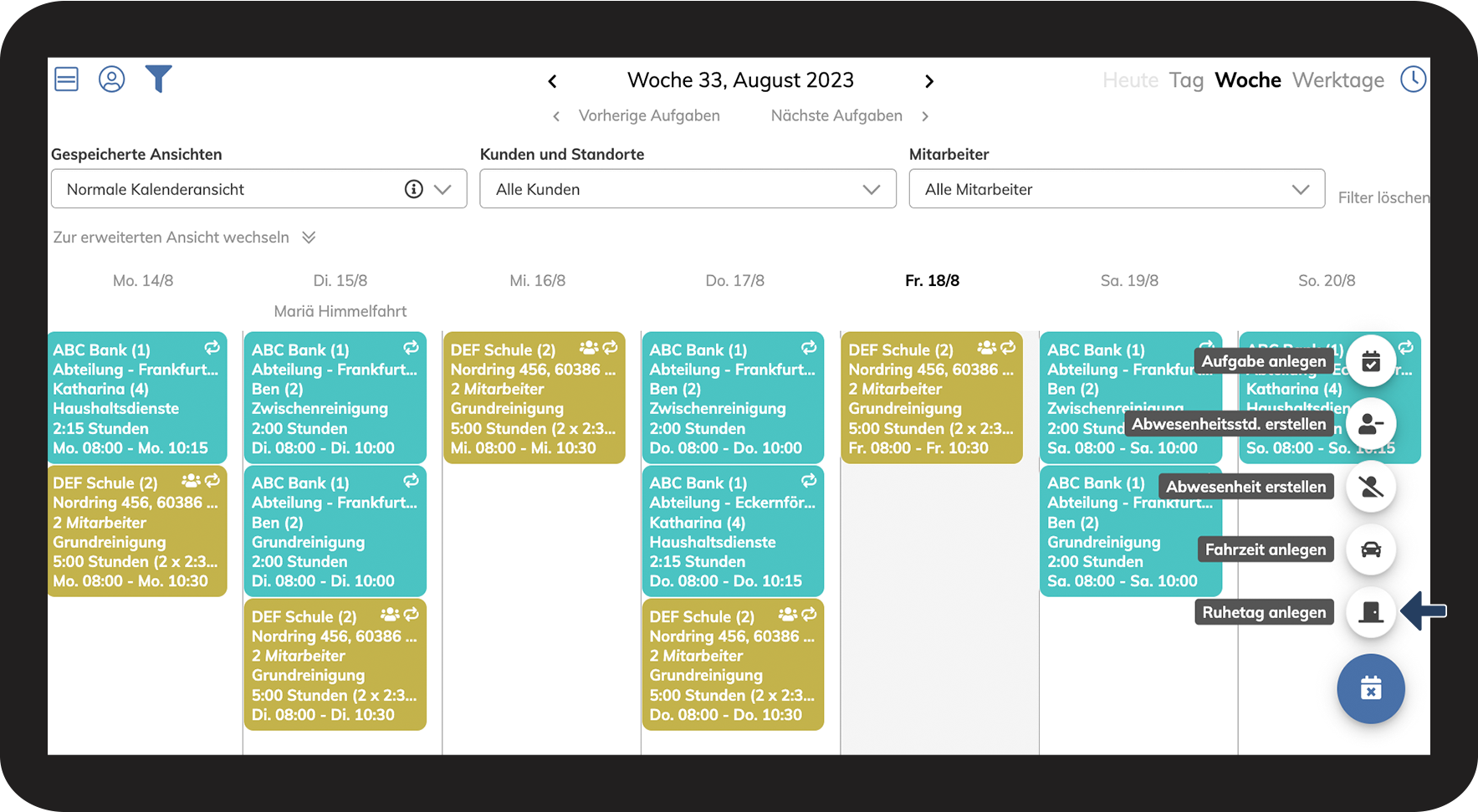The height and width of the screenshot is (812, 1478).
Task: Click the Fahrzeit anlegen car icon
Action: pos(1371,549)
